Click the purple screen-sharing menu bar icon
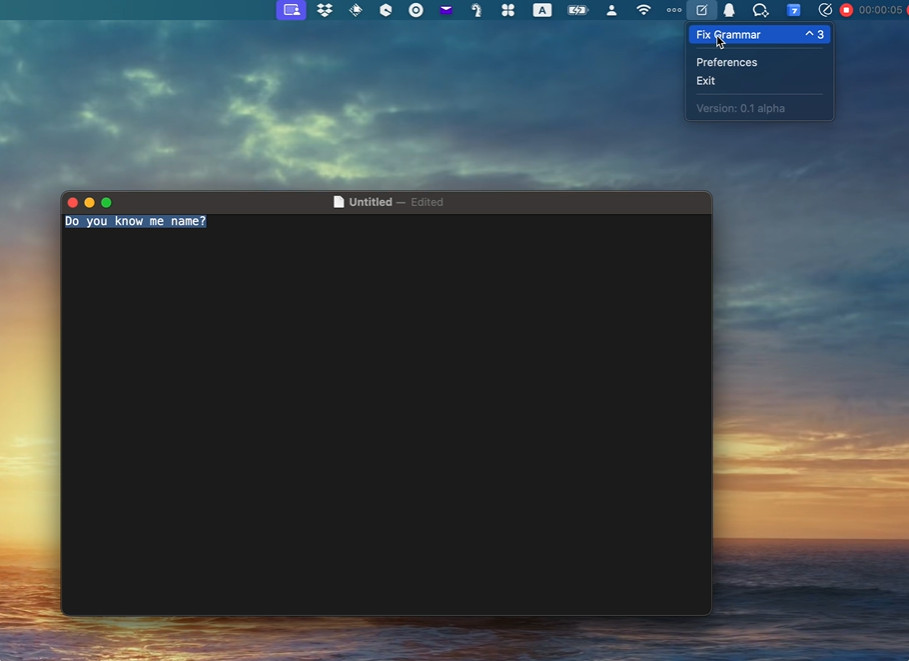The width and height of the screenshot is (909, 661). click(291, 10)
